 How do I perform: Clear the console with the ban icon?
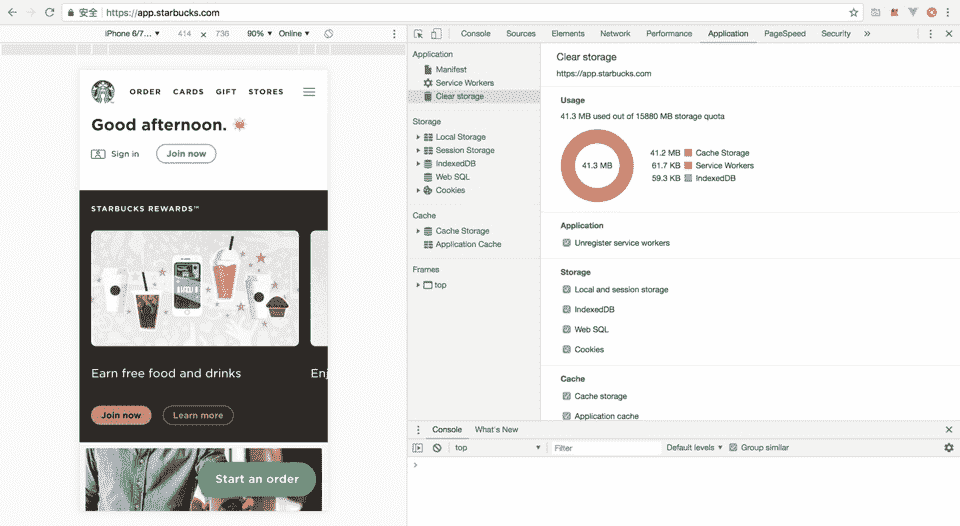tap(437, 448)
